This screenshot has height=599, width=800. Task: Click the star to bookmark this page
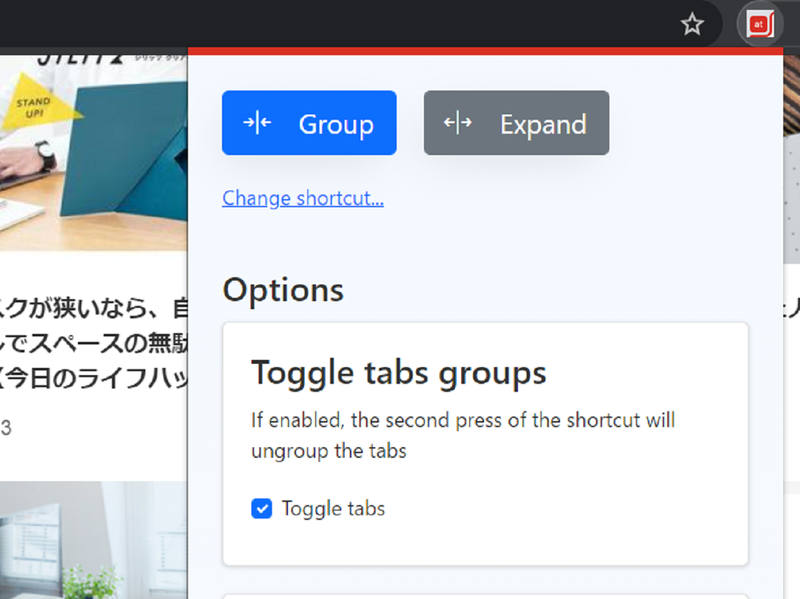tap(691, 24)
